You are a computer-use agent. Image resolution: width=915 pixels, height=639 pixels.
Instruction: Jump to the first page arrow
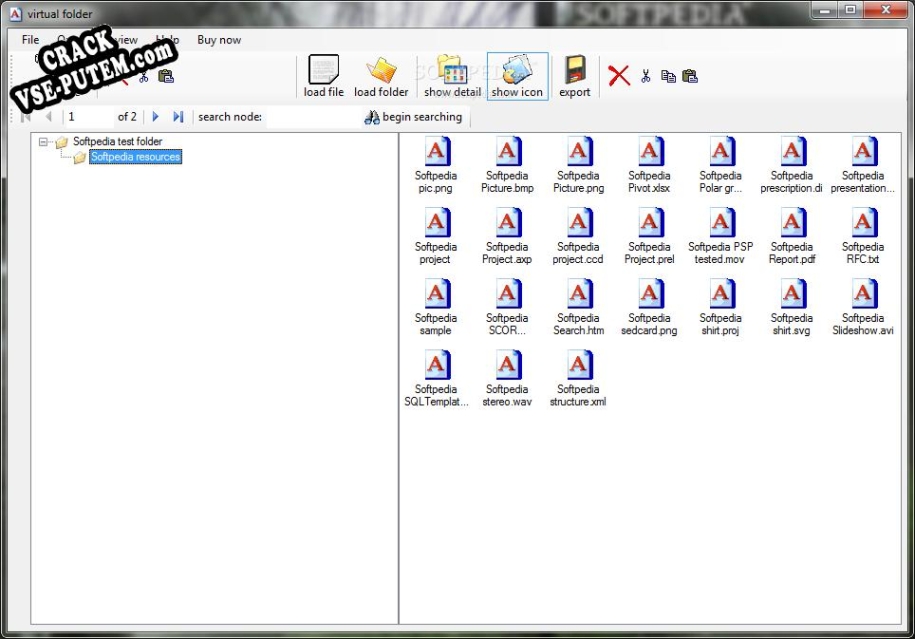pos(26,117)
